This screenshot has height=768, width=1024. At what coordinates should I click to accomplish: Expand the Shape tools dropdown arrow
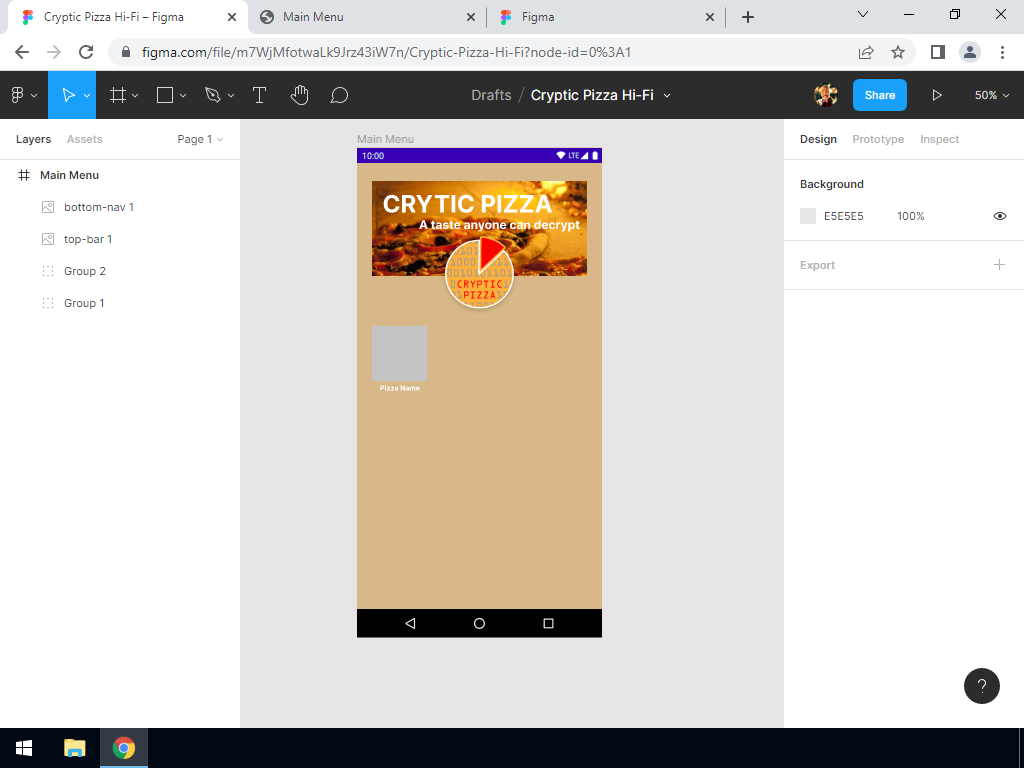(x=183, y=96)
